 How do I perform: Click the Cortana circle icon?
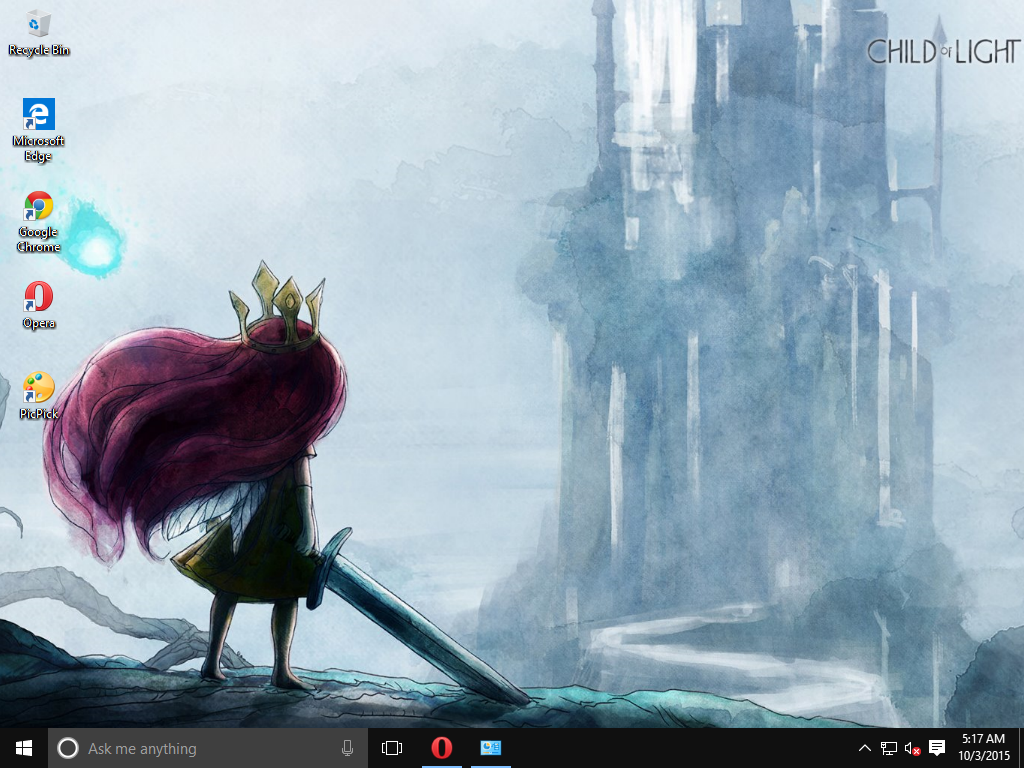click(67, 748)
